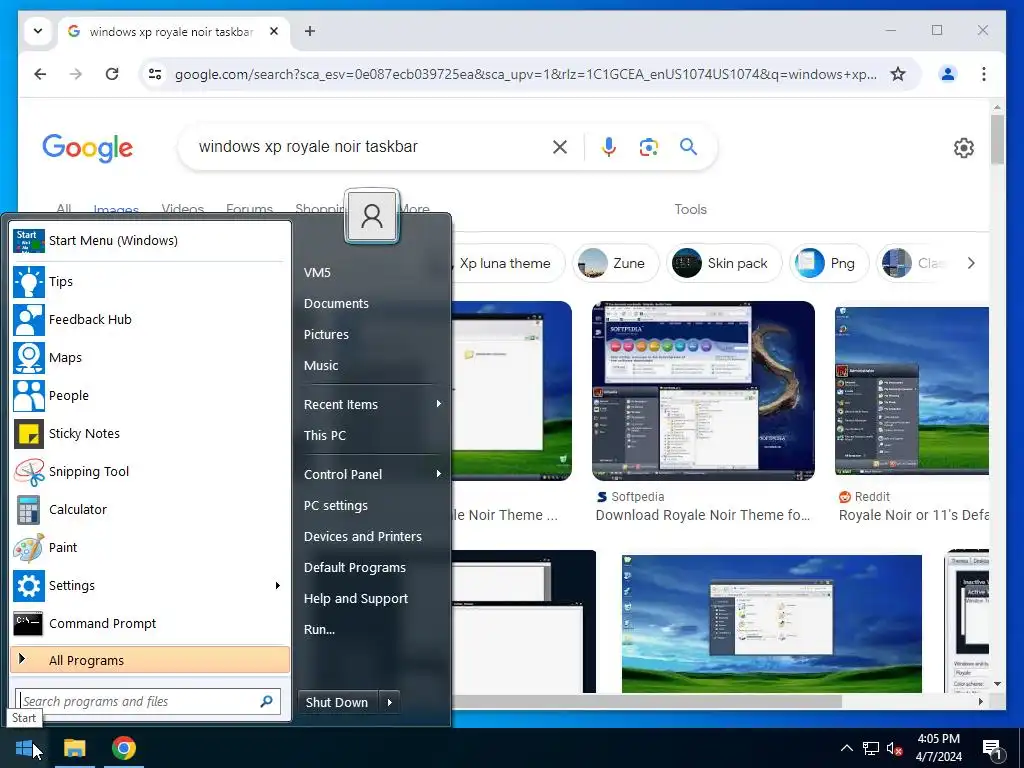Click the Chrome address bar URL
This screenshot has width=1024, height=768.
pos(525,74)
